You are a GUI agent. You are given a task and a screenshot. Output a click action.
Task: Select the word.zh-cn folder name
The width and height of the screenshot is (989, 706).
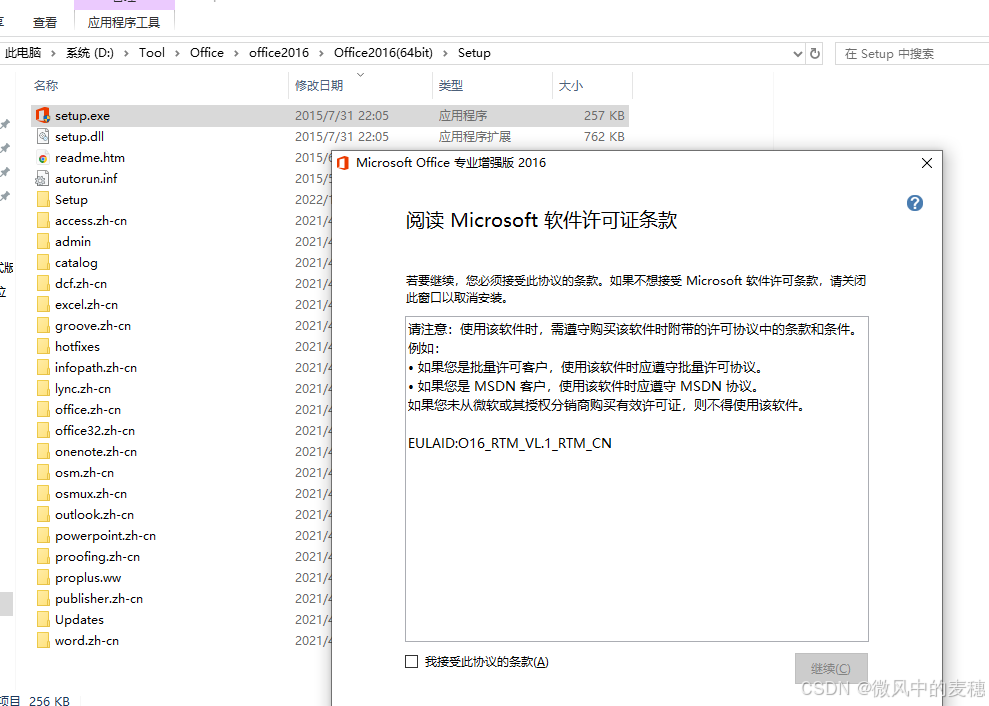tap(87, 640)
